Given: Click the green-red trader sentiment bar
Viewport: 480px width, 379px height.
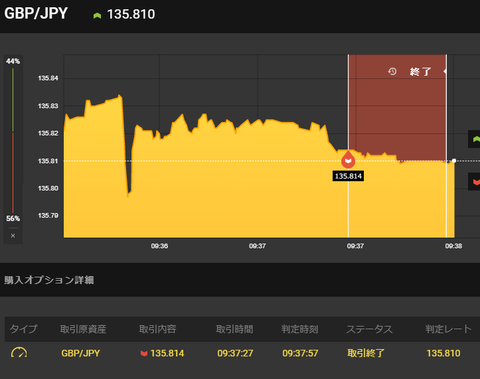Looking at the screenshot, I should (13, 141).
